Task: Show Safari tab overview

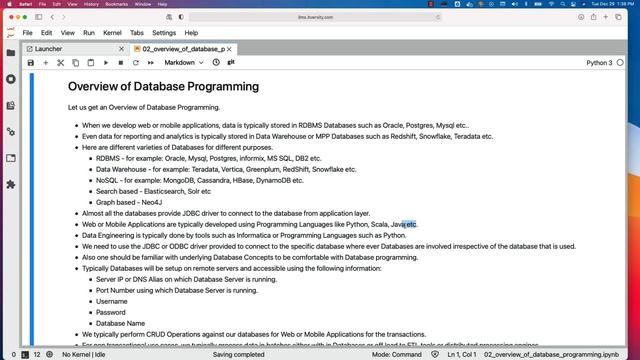Action: coord(618,17)
